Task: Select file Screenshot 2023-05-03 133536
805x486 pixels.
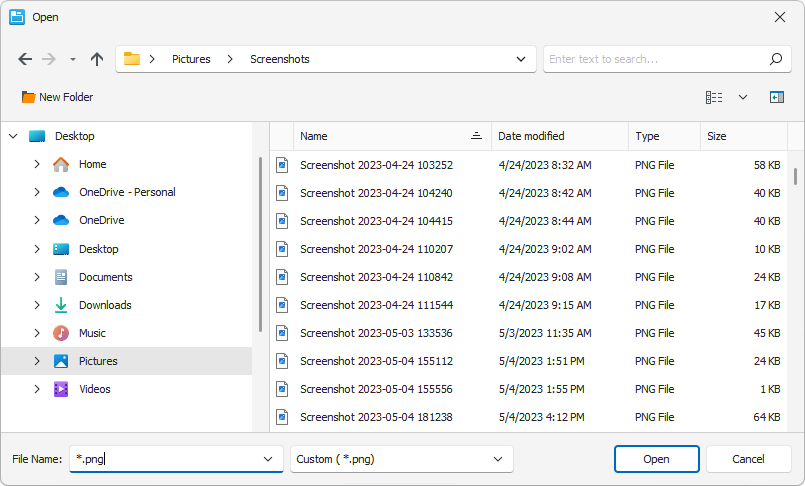Action: tap(376, 333)
